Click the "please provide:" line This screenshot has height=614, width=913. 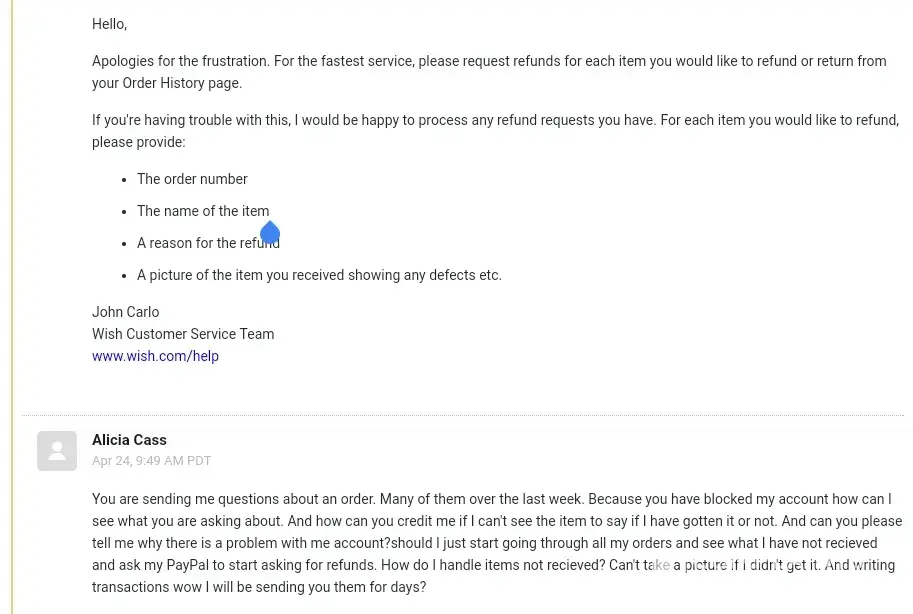tap(138, 142)
